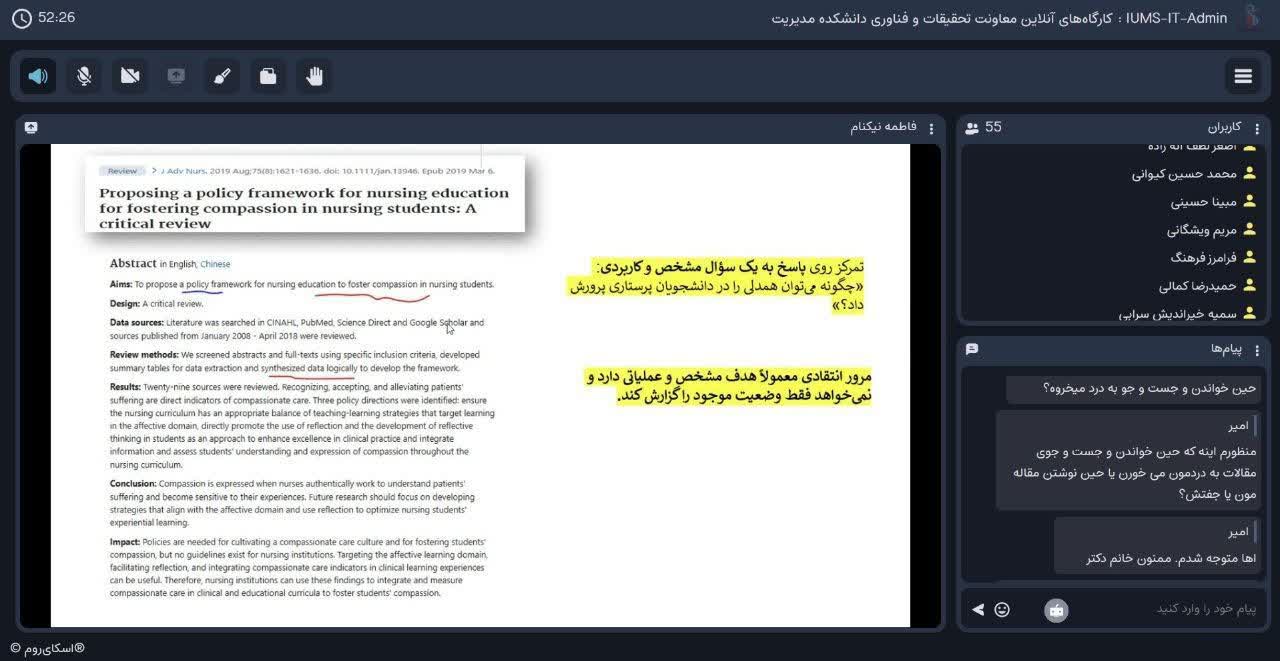Raise hand using the hand icon
The image size is (1280, 661).
tap(314, 76)
